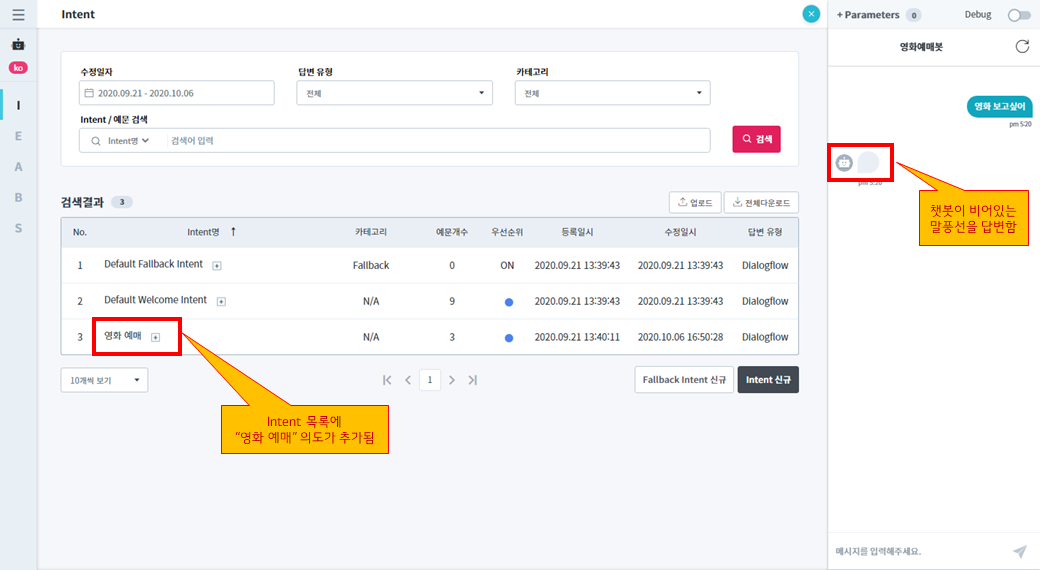Viewport: 1040px width, 570px height.
Task: Expand the Default Fallback Intent plus icon
Action: coord(217,266)
